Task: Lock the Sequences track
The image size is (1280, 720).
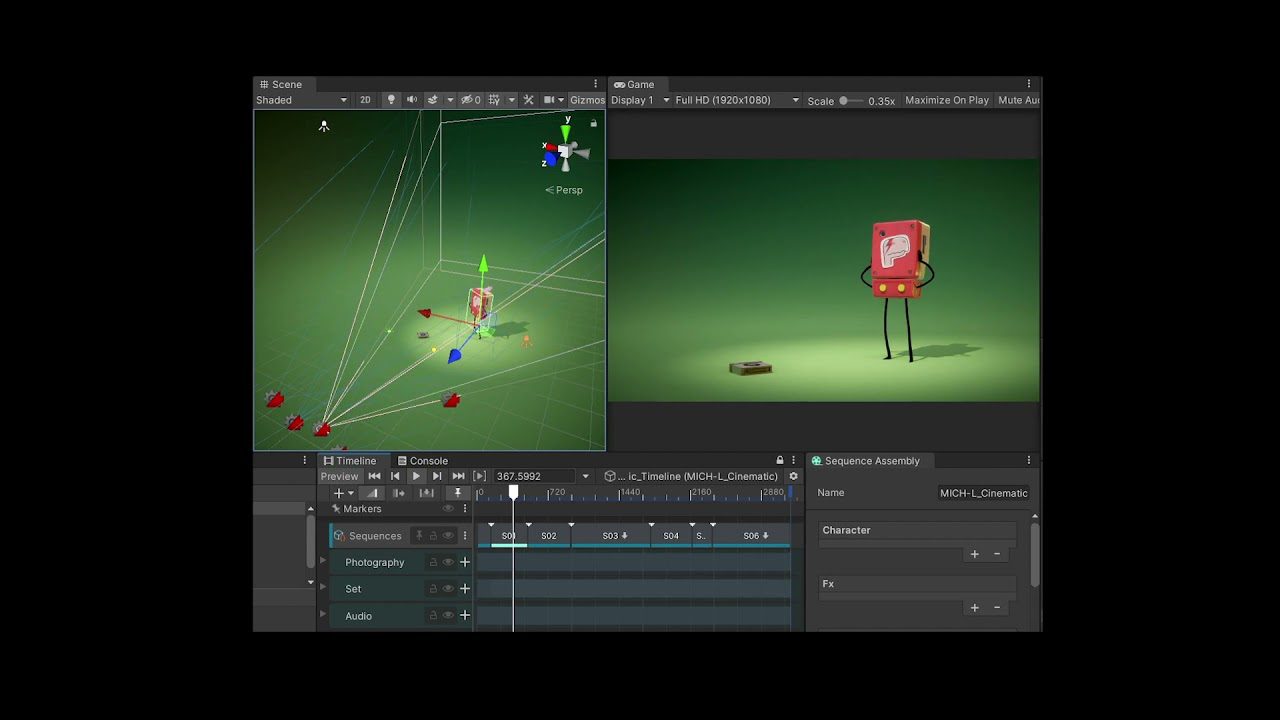Action: click(x=434, y=536)
